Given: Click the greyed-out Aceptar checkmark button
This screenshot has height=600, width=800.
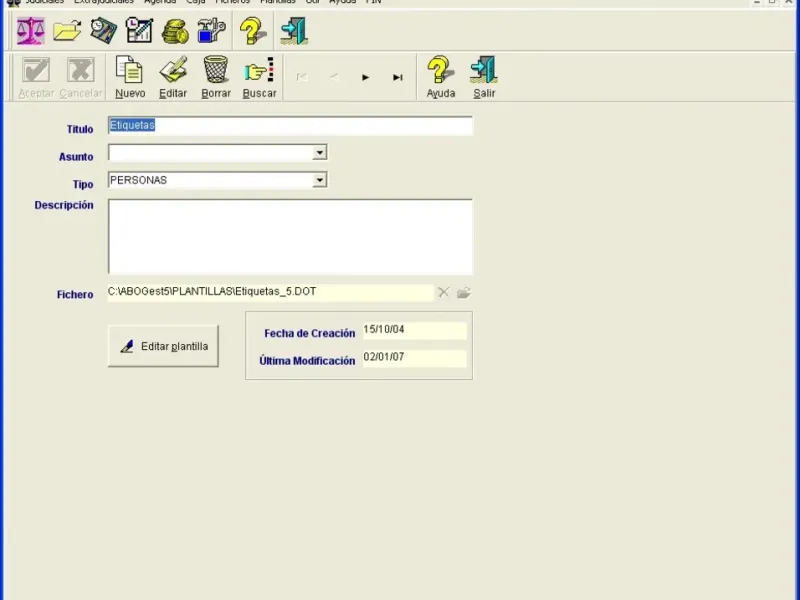Looking at the screenshot, I should pyautogui.click(x=36, y=78).
